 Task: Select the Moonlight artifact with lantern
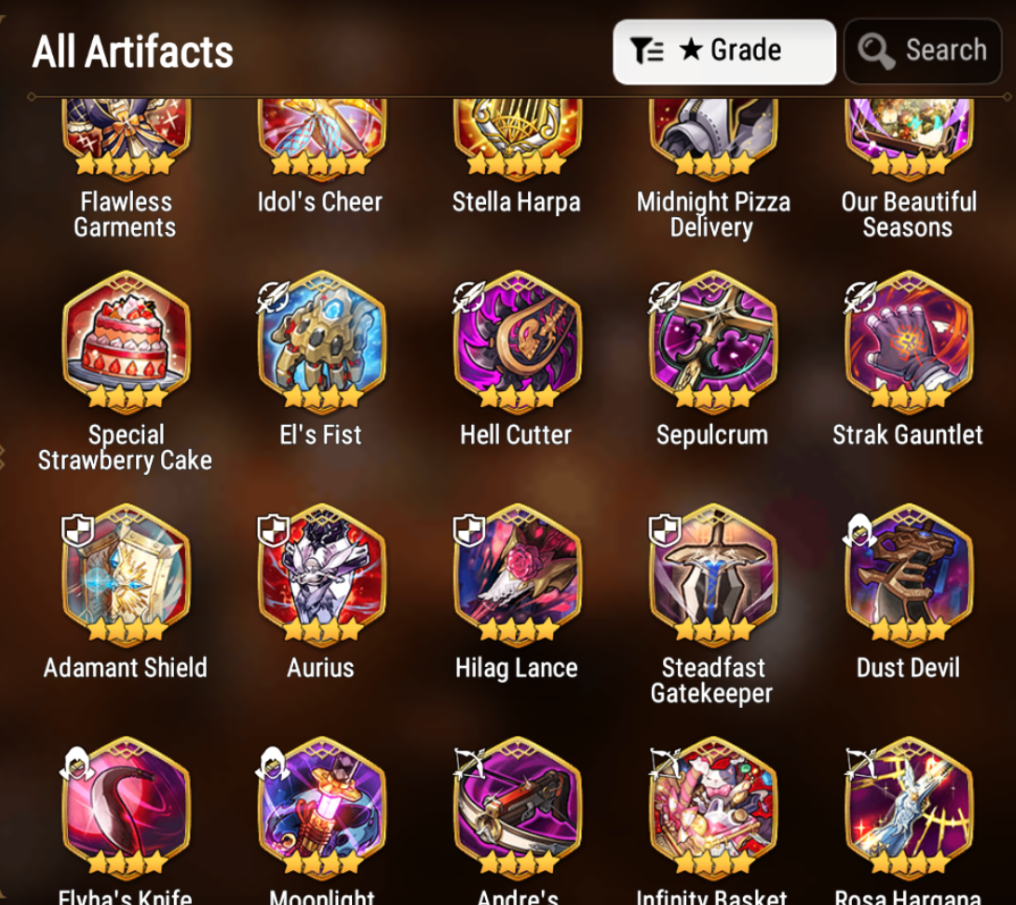(x=322, y=808)
